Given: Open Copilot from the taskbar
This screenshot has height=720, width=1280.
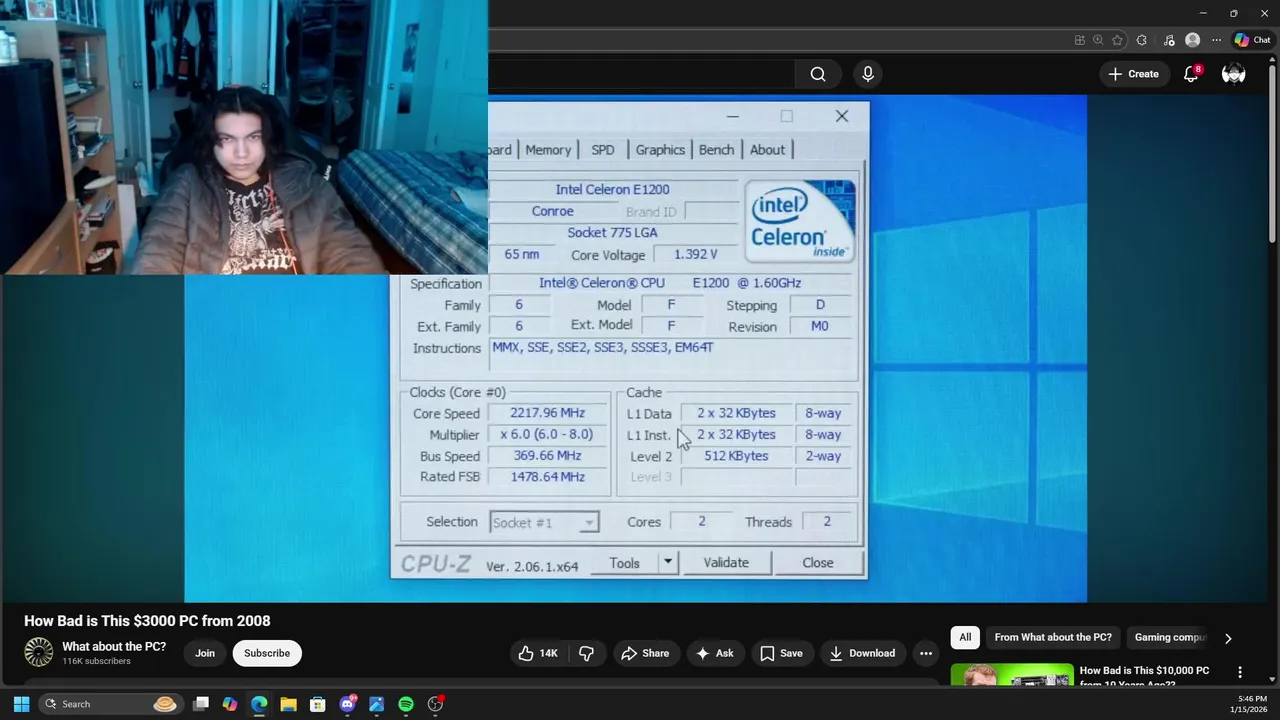Looking at the screenshot, I should click(230, 704).
